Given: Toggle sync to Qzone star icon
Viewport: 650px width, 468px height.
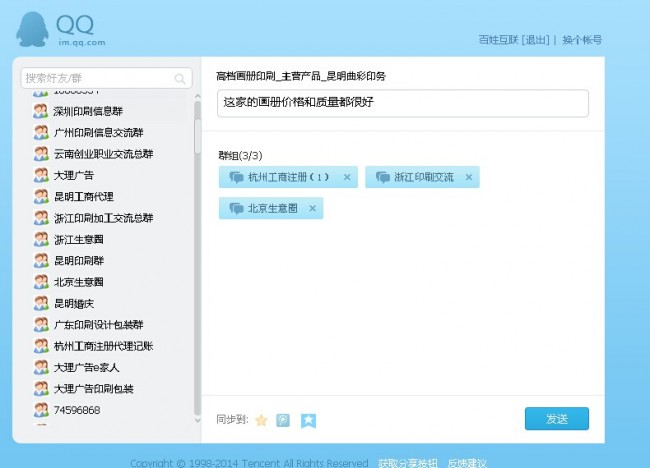Looking at the screenshot, I should (x=262, y=420).
